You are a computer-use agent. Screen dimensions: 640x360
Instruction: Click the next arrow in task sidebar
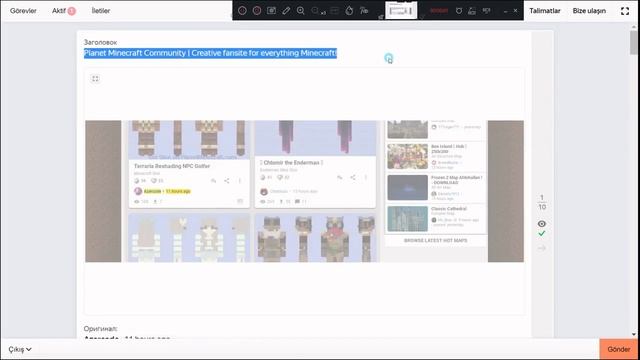[542, 248]
